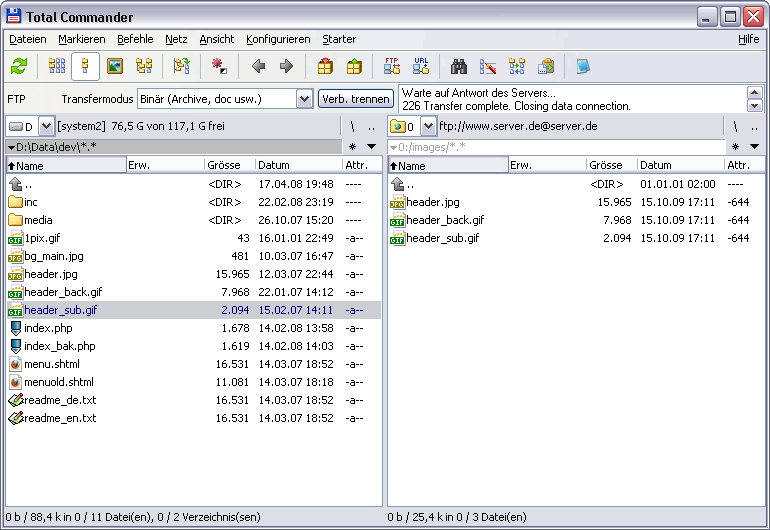This screenshot has height=530, width=770.
Task: Toggle the full details view button
Action: click(x=86, y=67)
